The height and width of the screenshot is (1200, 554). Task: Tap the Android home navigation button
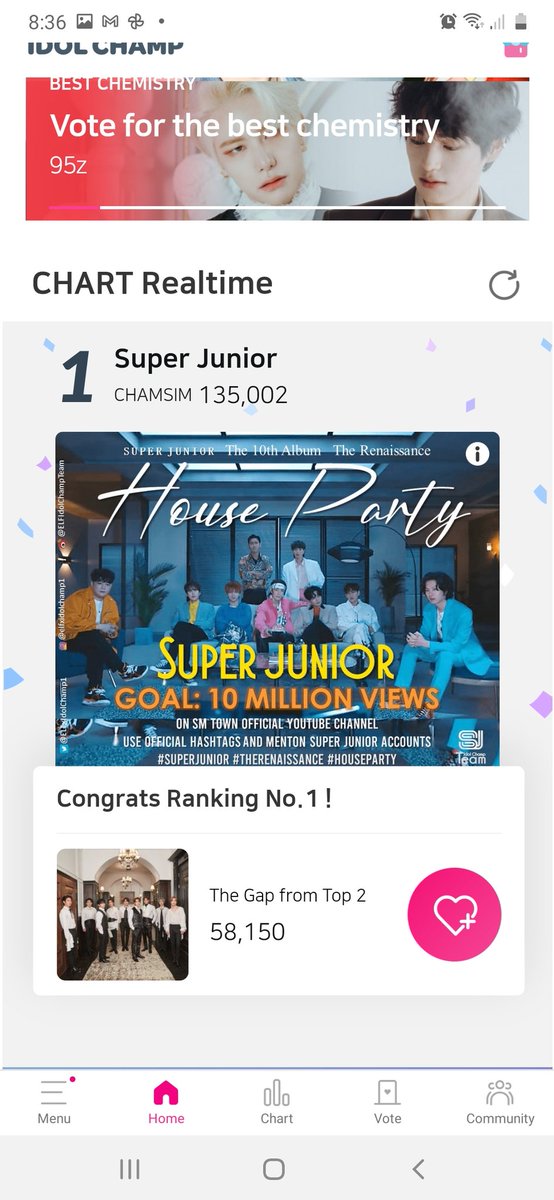click(x=274, y=1168)
